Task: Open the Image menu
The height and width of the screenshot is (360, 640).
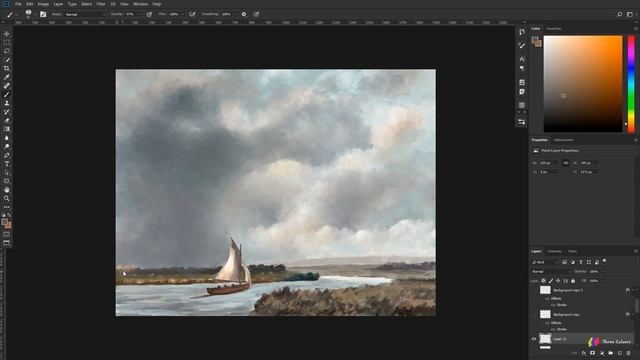Action: coord(43,4)
